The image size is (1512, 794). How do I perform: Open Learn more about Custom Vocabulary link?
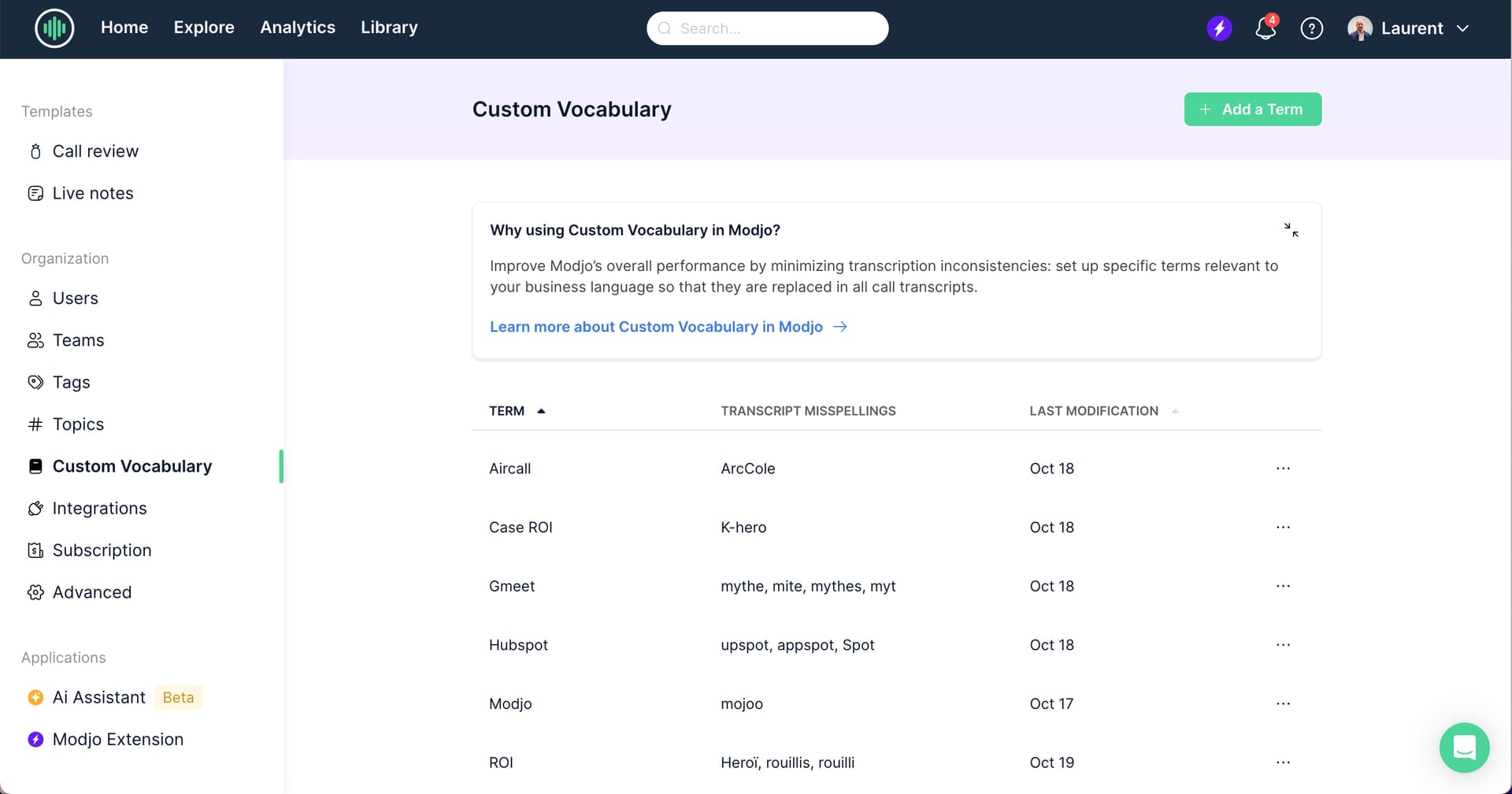[x=668, y=327]
